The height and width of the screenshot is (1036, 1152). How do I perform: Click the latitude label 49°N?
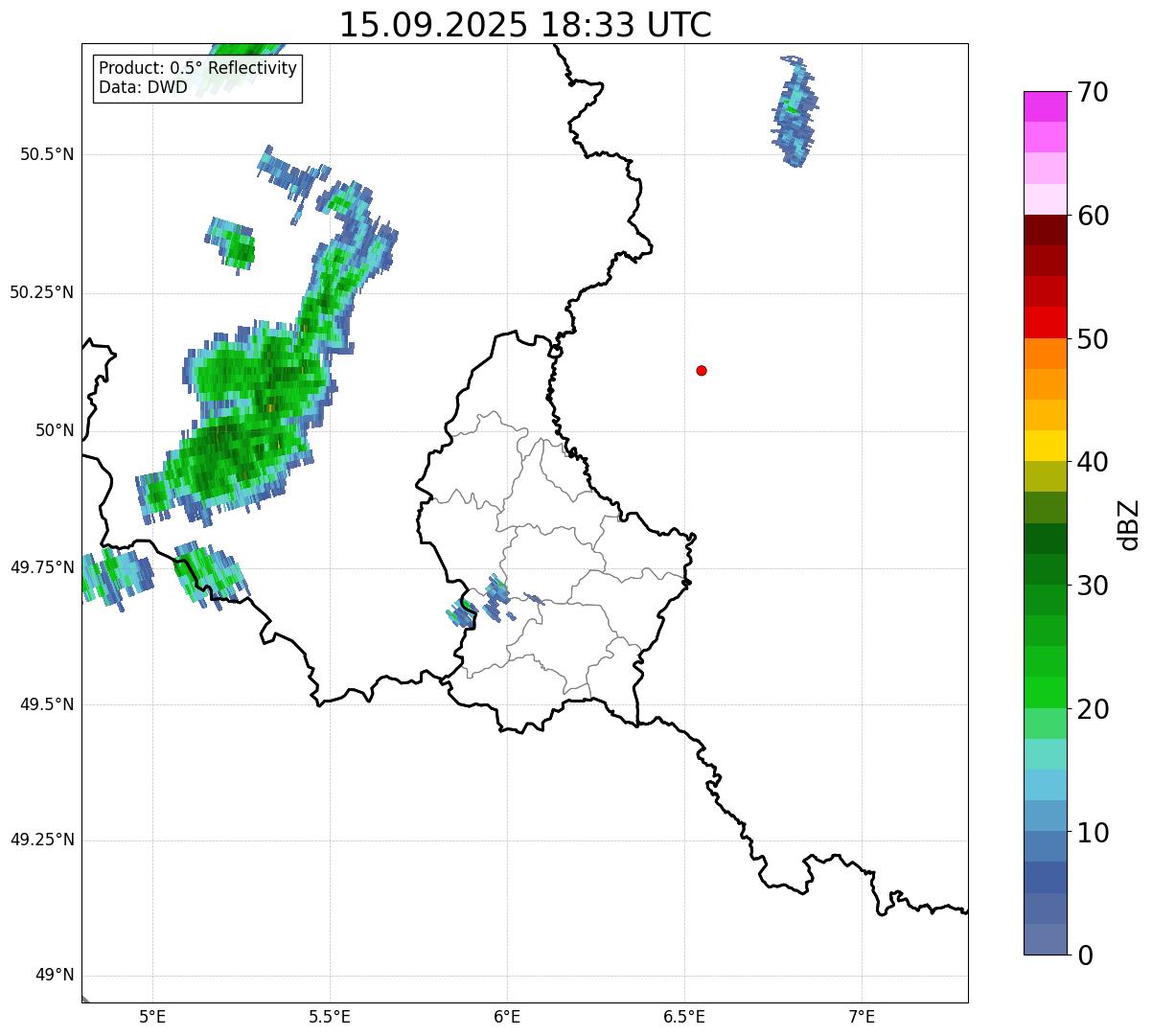pos(55,976)
